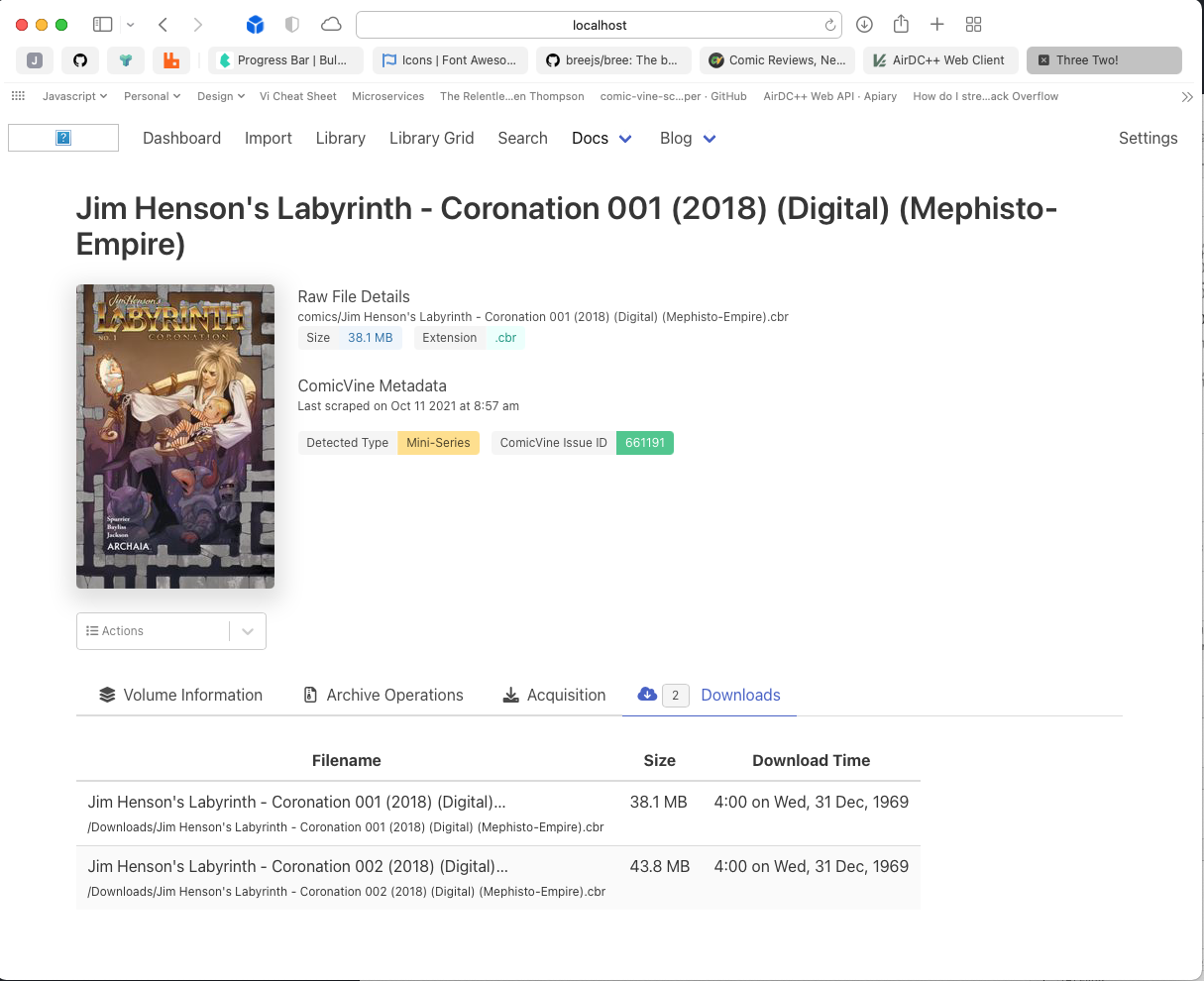
Task: Click the iCloud tabs cloud icon
Action: (331, 25)
